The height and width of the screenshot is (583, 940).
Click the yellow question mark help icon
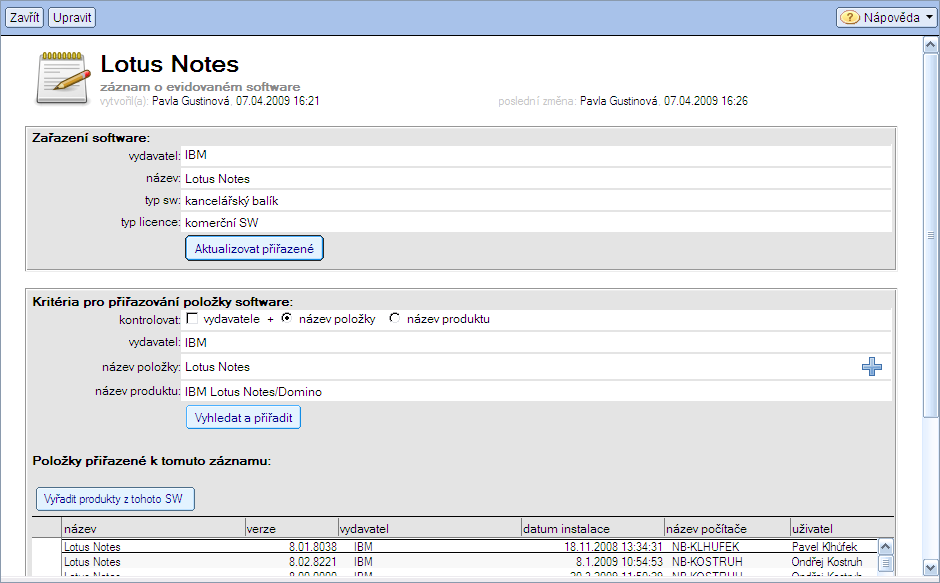[849, 17]
